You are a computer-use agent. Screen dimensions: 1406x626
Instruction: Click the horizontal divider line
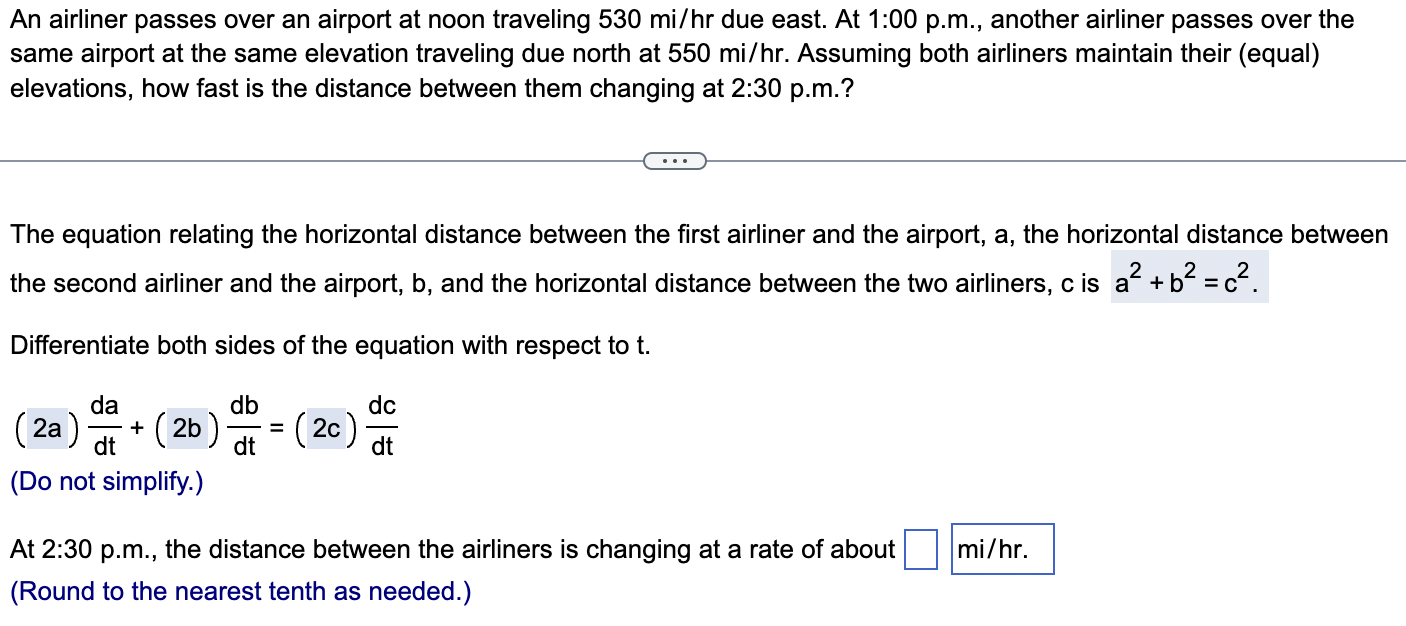[300, 160]
